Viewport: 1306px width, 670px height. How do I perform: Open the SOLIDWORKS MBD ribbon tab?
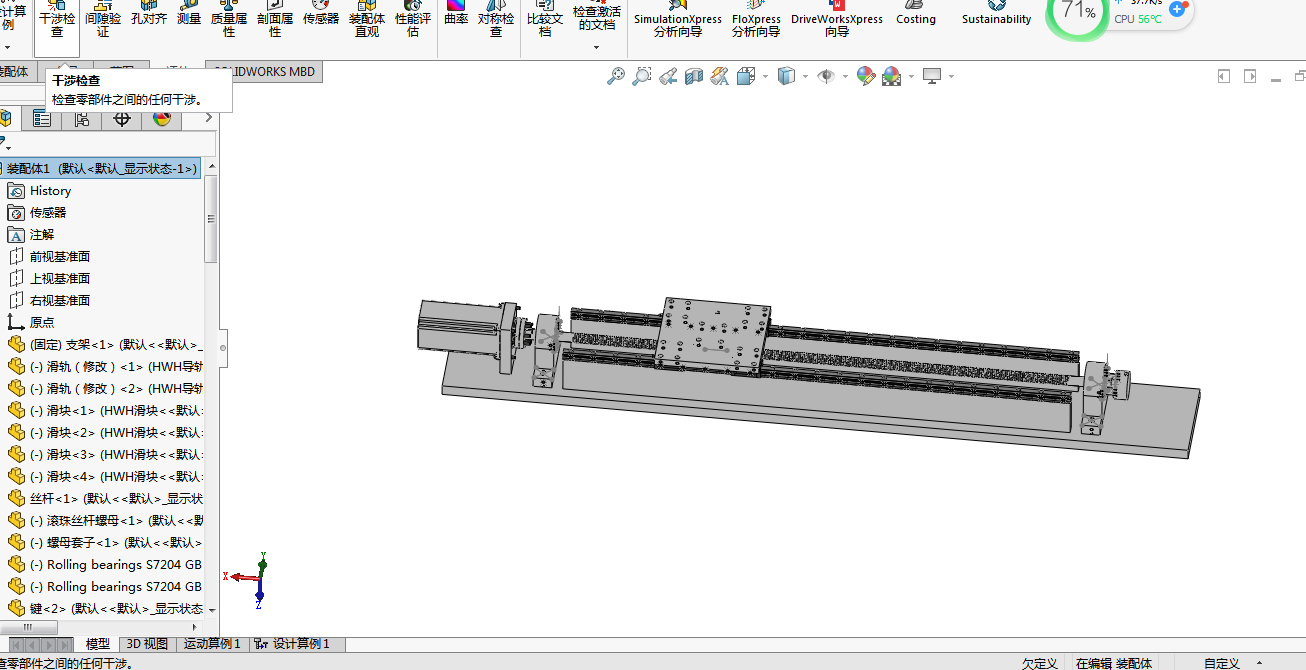pyautogui.click(x=264, y=72)
